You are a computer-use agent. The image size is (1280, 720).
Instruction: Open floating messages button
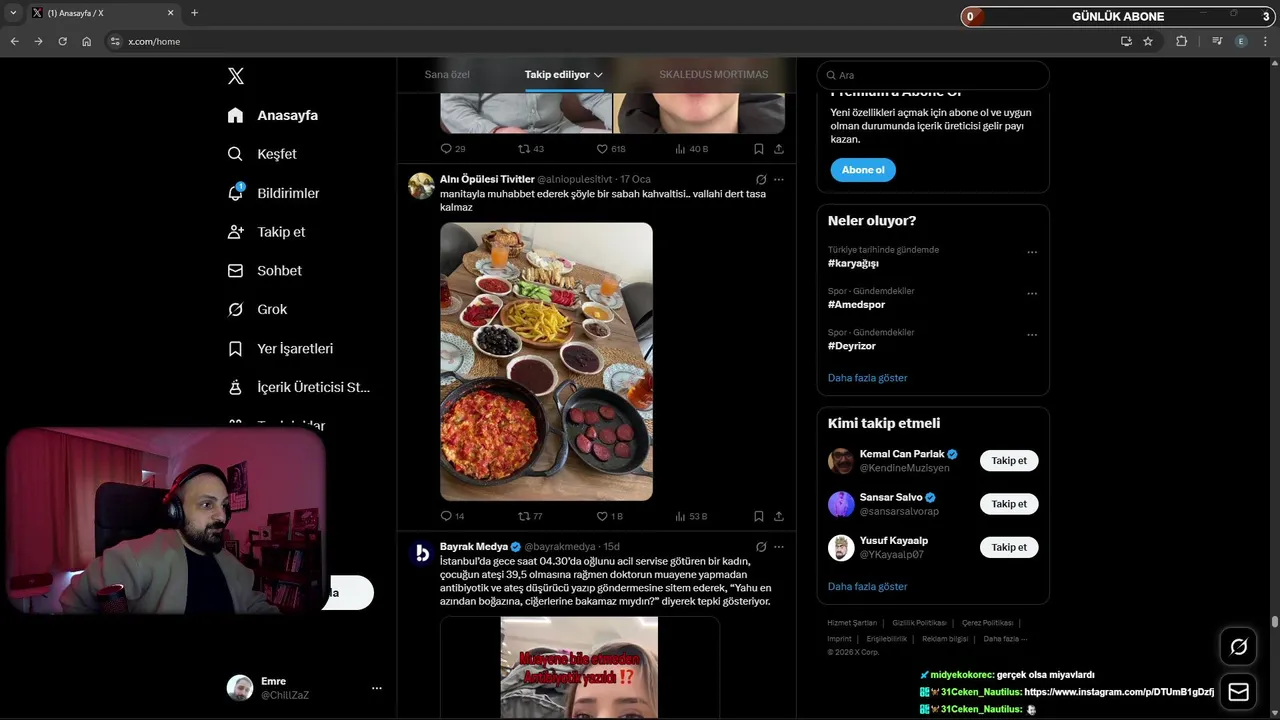pos(1239,692)
